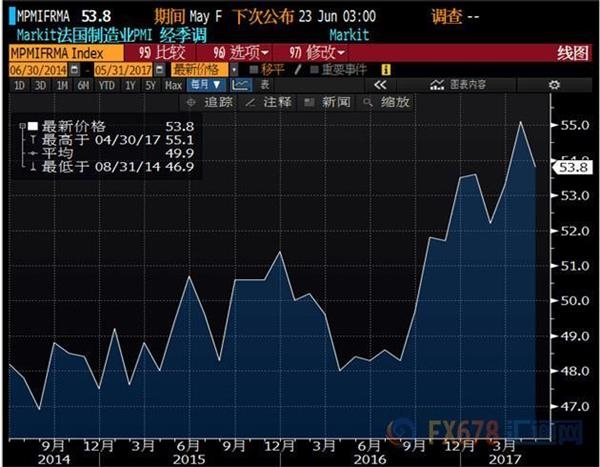Click the 平均 49.9 legend row
The height and width of the screenshot is (467, 600).
pos(112,153)
